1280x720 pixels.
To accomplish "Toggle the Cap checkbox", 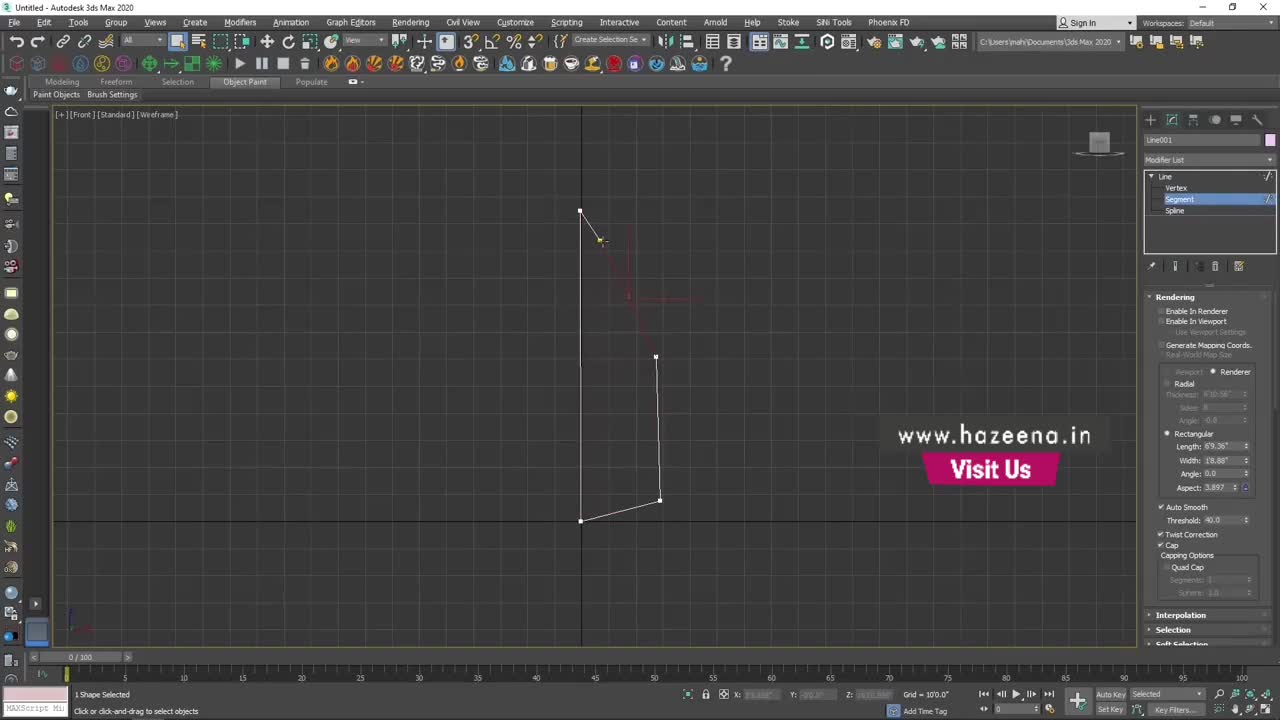I will (x=1161, y=545).
